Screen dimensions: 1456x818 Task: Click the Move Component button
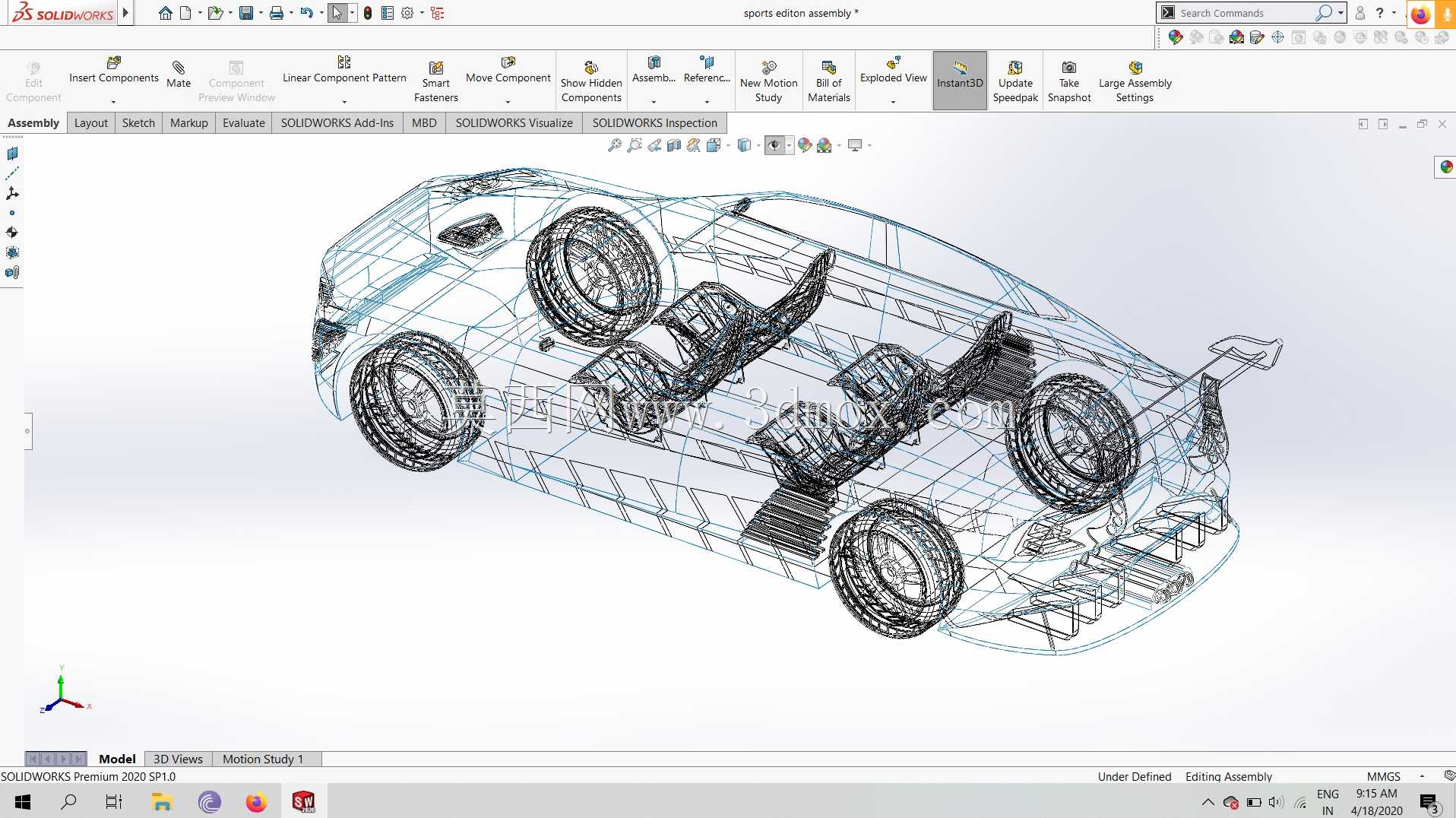(x=508, y=70)
